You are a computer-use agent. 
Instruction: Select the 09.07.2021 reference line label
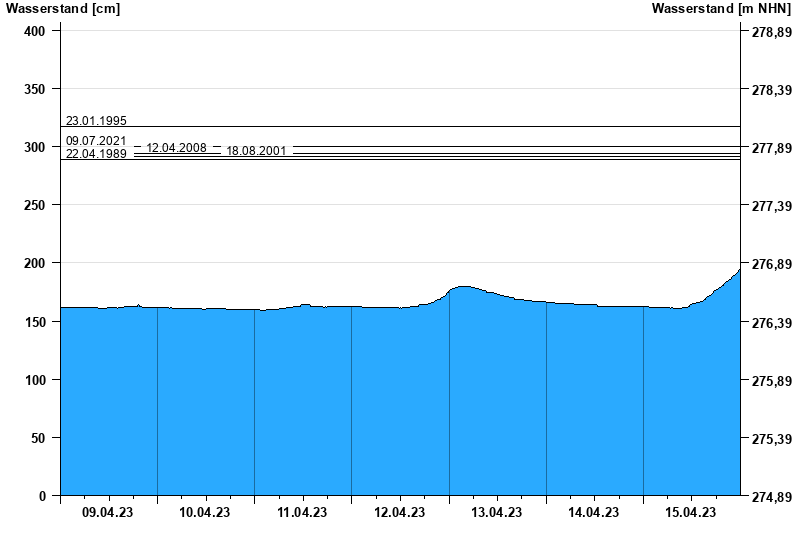pos(96,141)
